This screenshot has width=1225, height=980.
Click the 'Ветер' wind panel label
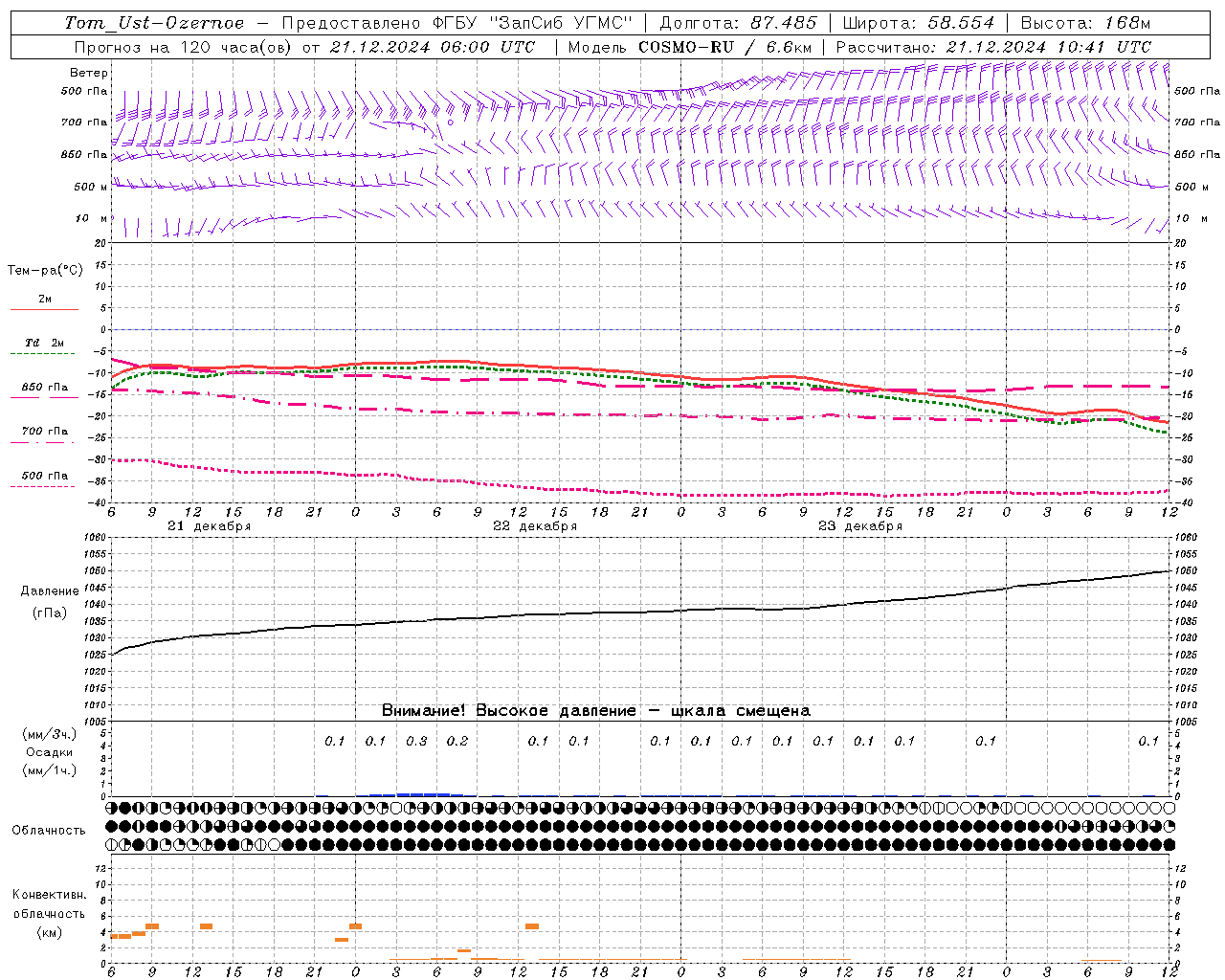[x=89, y=73]
